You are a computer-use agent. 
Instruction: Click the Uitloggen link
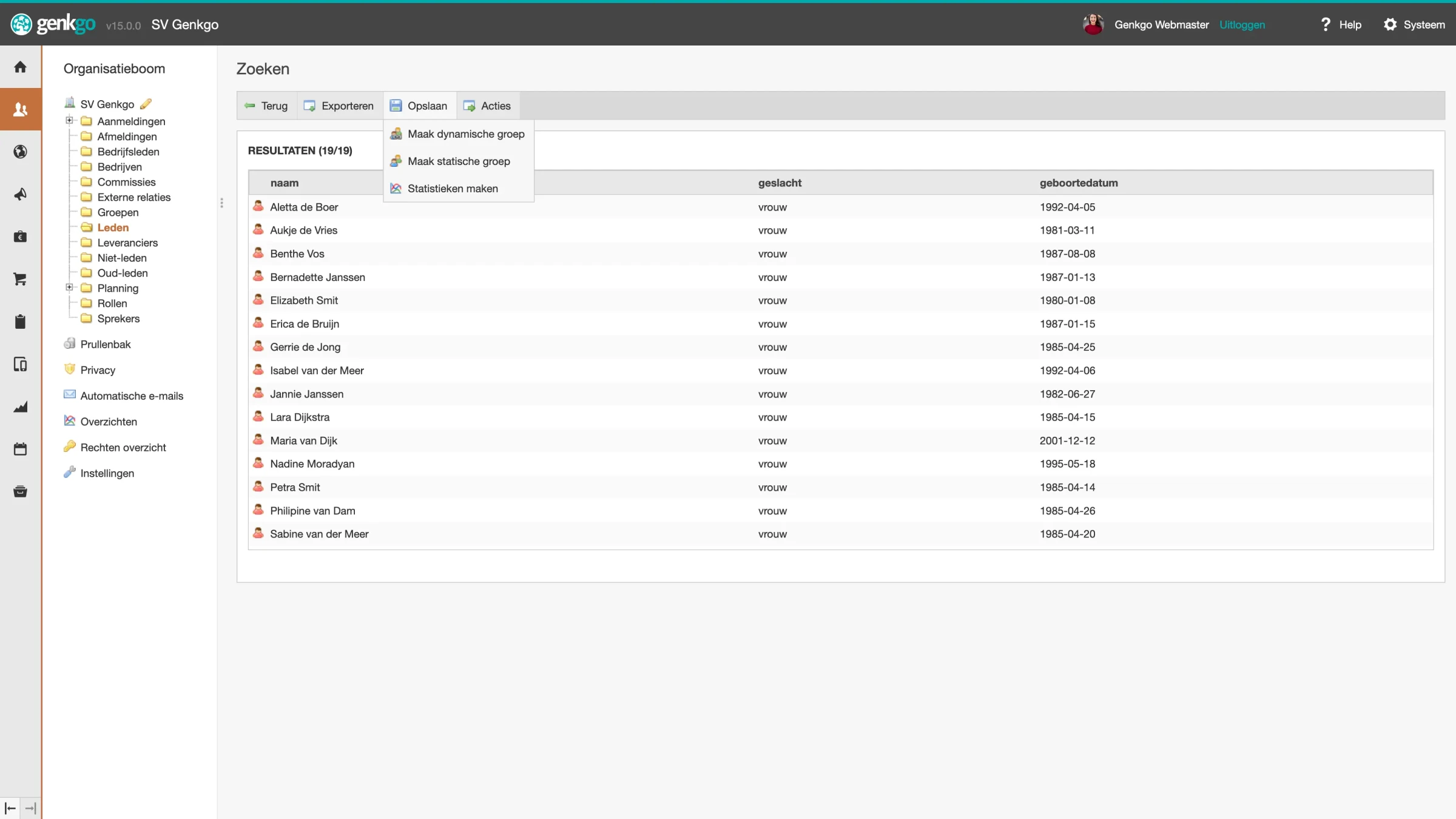[1242, 24]
